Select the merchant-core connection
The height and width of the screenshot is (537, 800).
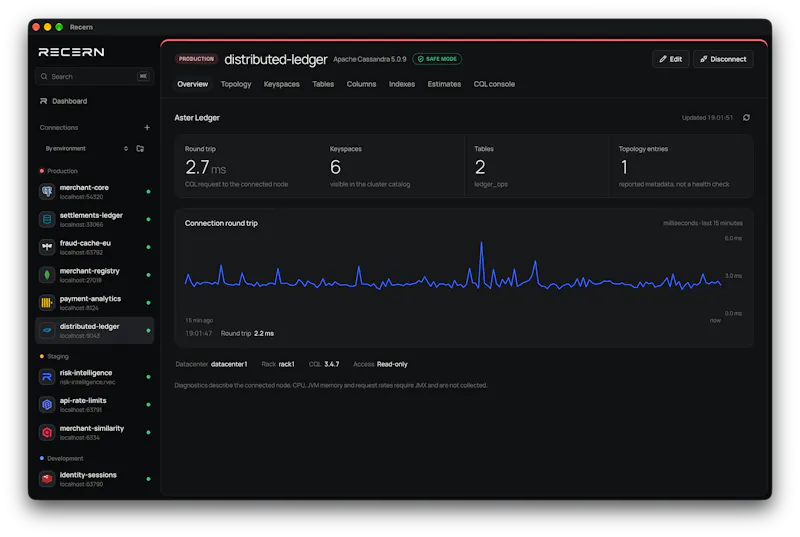click(x=94, y=192)
